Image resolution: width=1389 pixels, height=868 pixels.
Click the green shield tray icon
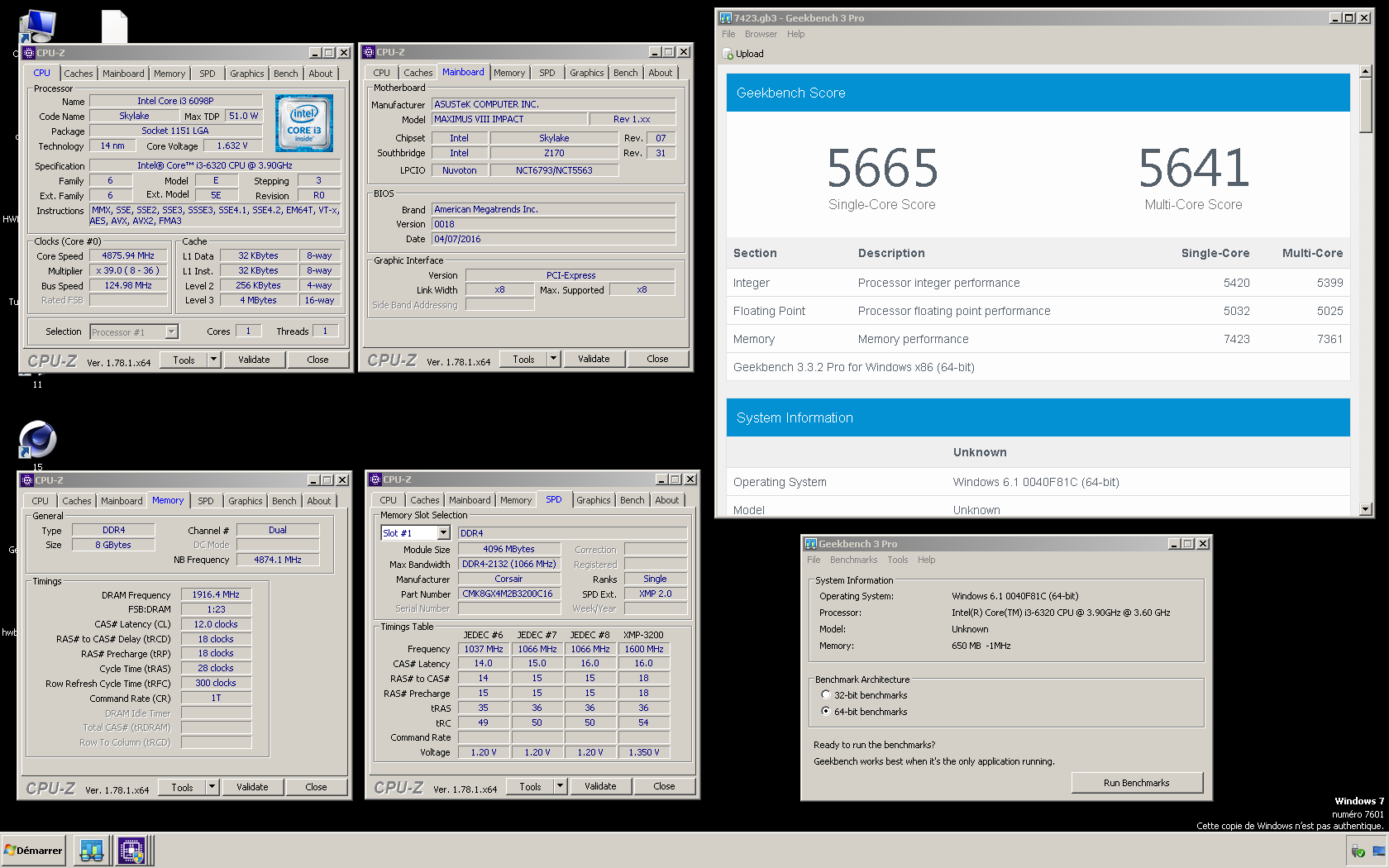(1358, 851)
